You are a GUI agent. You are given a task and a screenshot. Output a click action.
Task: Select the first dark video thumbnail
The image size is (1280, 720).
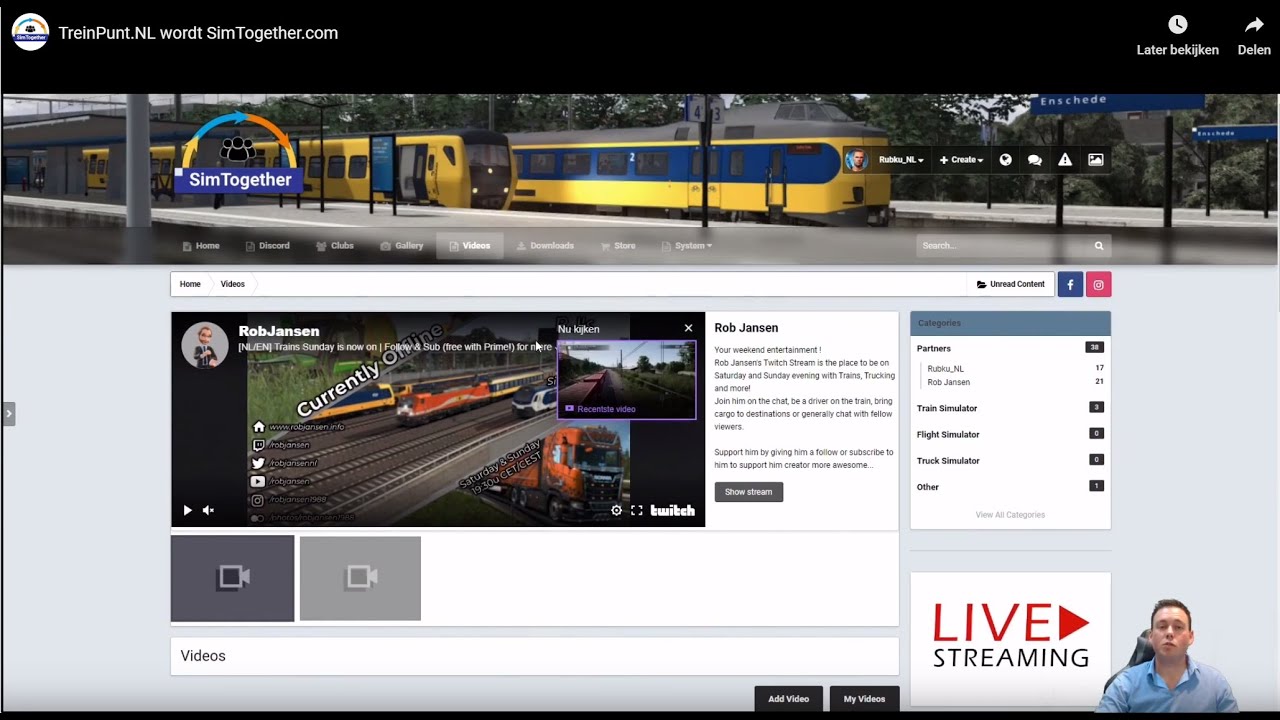233,578
